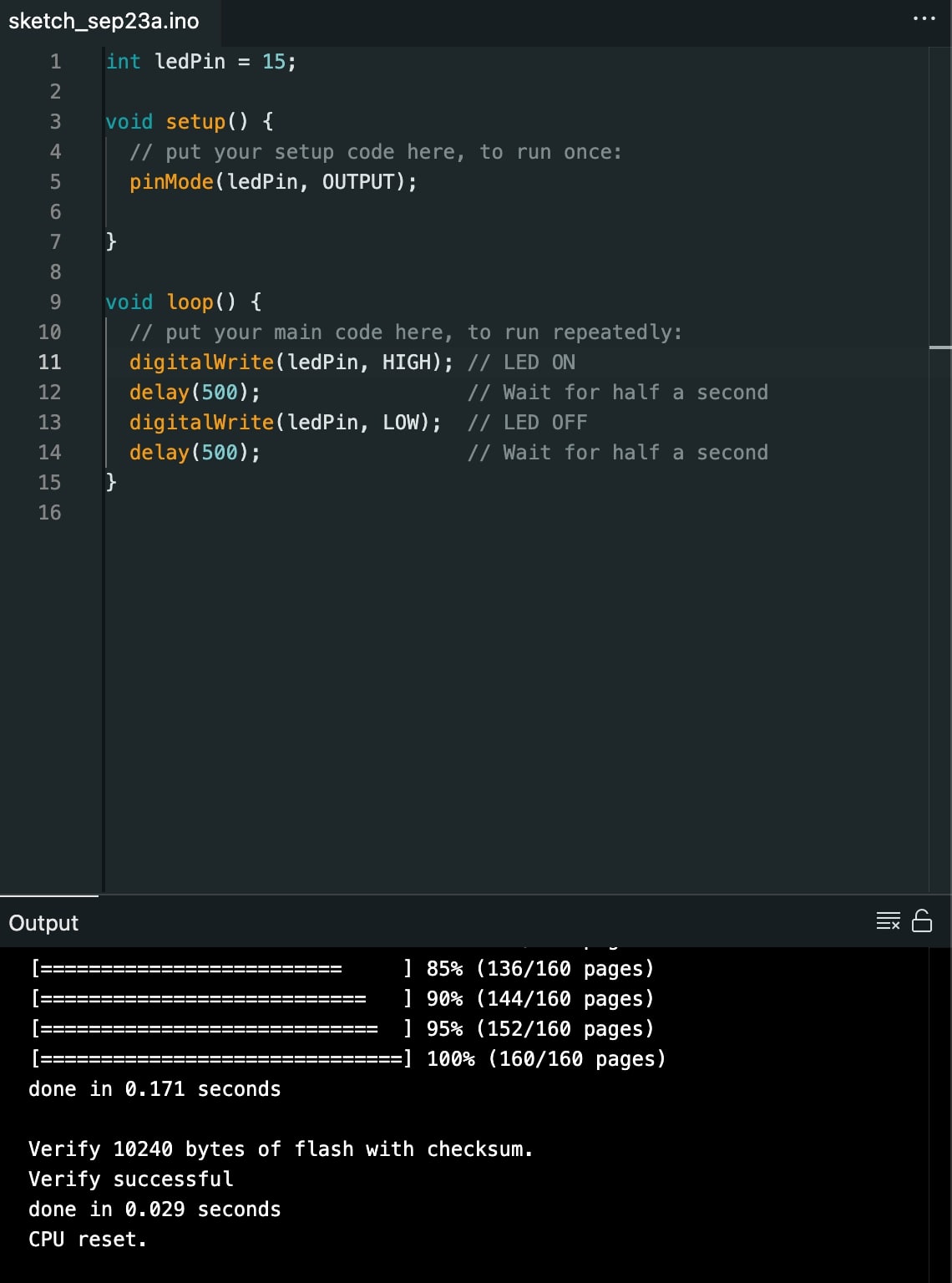Place cursor on ledPin declaration in line 1
The height and width of the screenshot is (1283, 952).
tap(190, 62)
